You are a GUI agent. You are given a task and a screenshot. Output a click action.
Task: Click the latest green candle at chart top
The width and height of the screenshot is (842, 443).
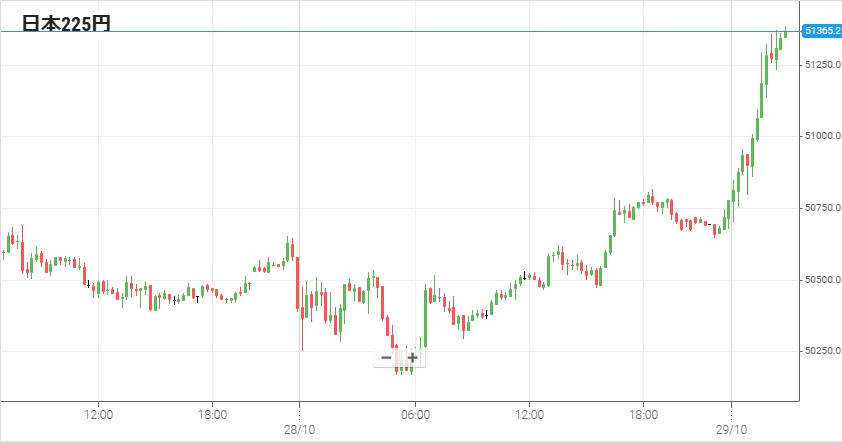pos(786,33)
